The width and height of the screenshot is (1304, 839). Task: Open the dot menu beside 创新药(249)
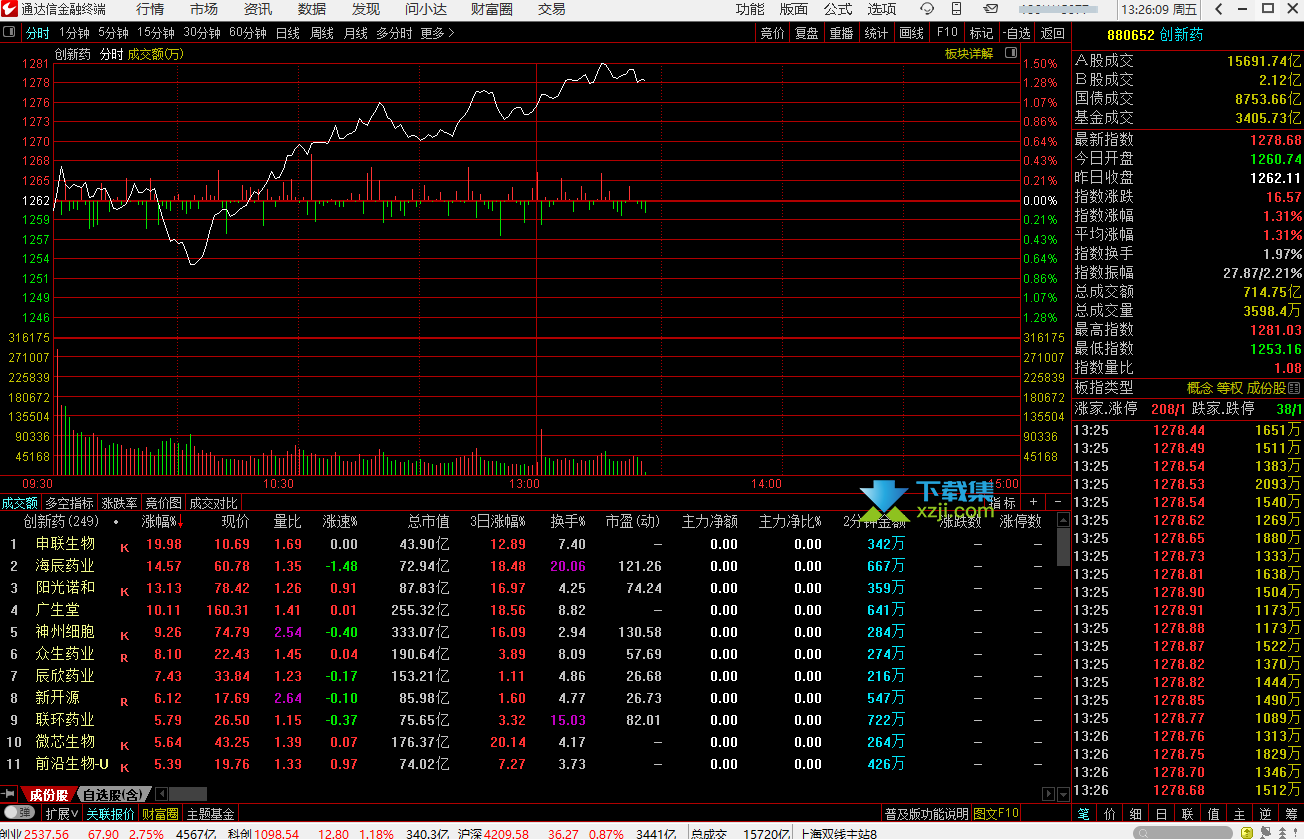116,521
